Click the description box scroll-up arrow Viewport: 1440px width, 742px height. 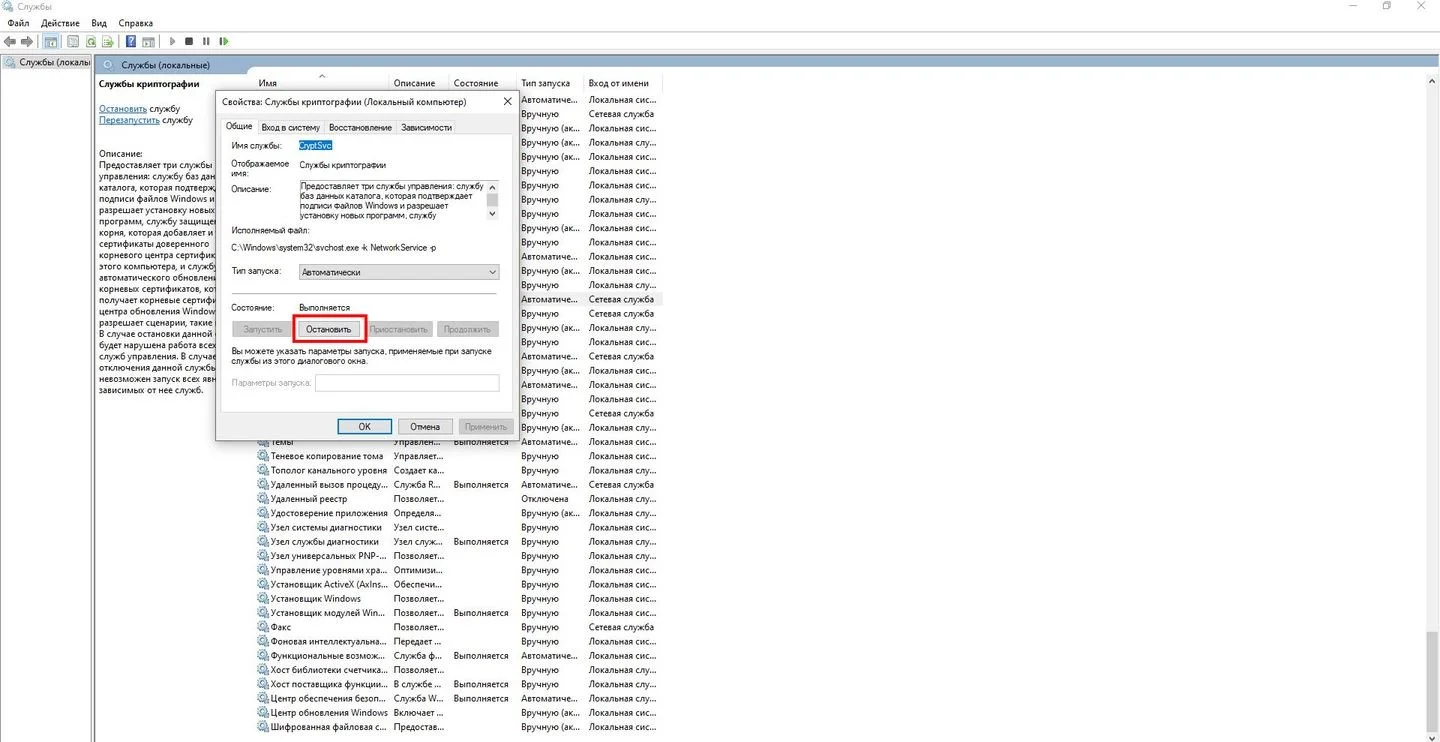492,186
